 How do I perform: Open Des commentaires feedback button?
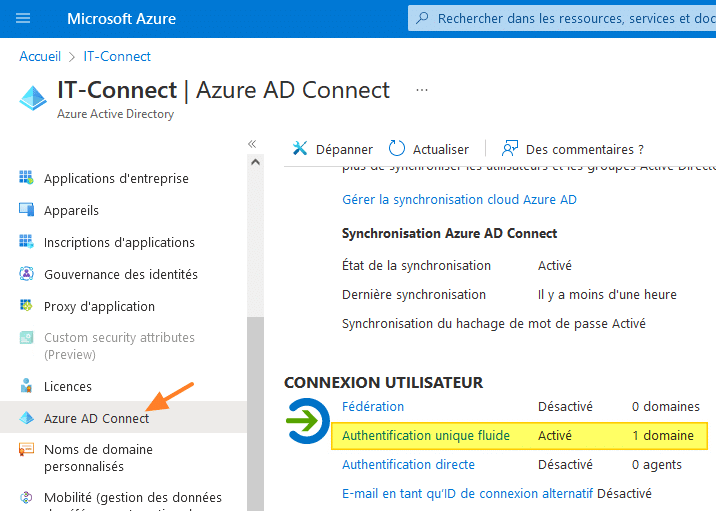[572, 149]
